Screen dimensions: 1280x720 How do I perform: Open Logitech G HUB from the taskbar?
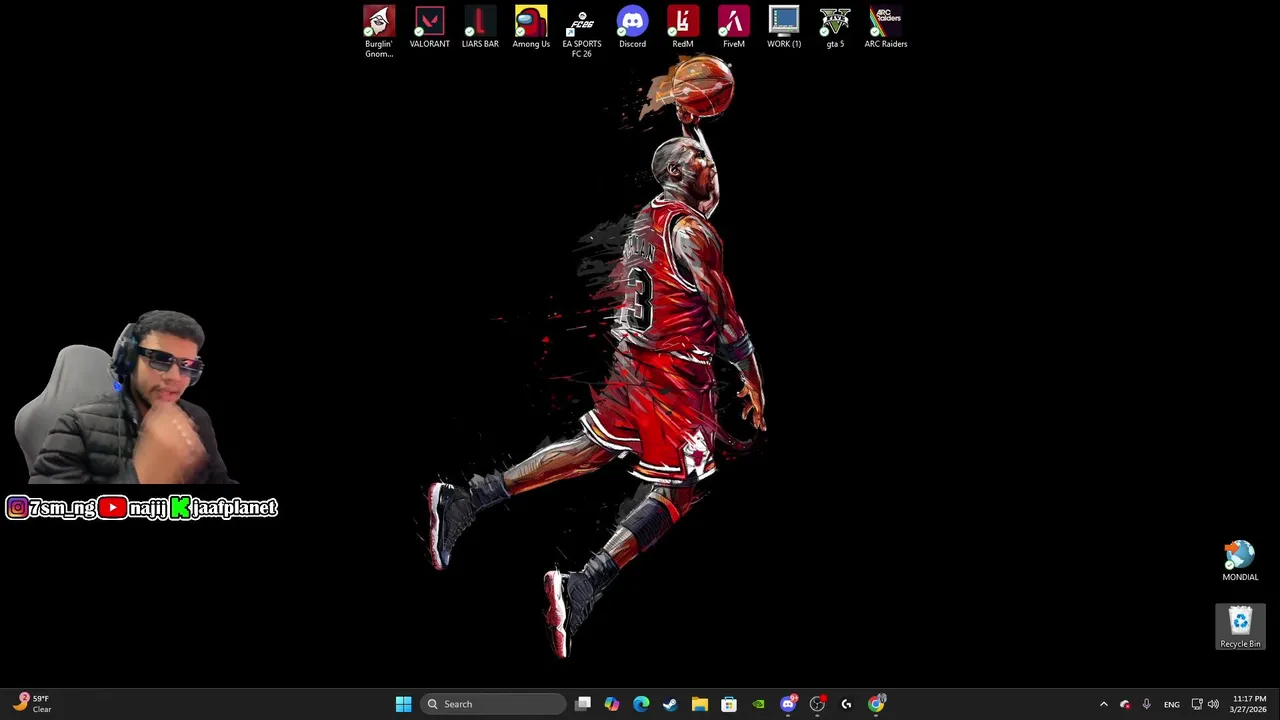pos(846,704)
